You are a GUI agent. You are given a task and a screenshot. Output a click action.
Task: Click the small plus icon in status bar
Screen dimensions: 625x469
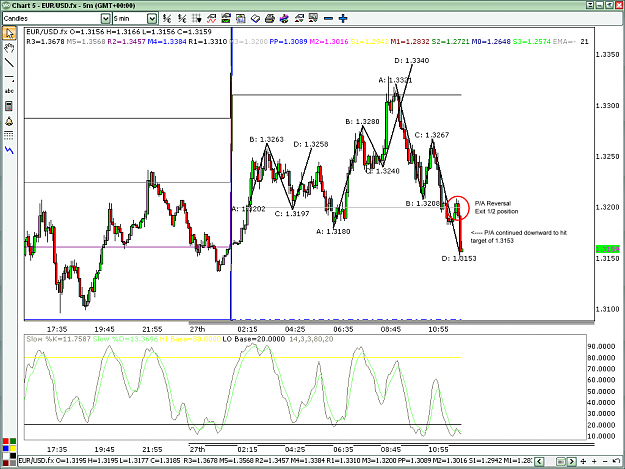pyautogui.click(x=594, y=461)
